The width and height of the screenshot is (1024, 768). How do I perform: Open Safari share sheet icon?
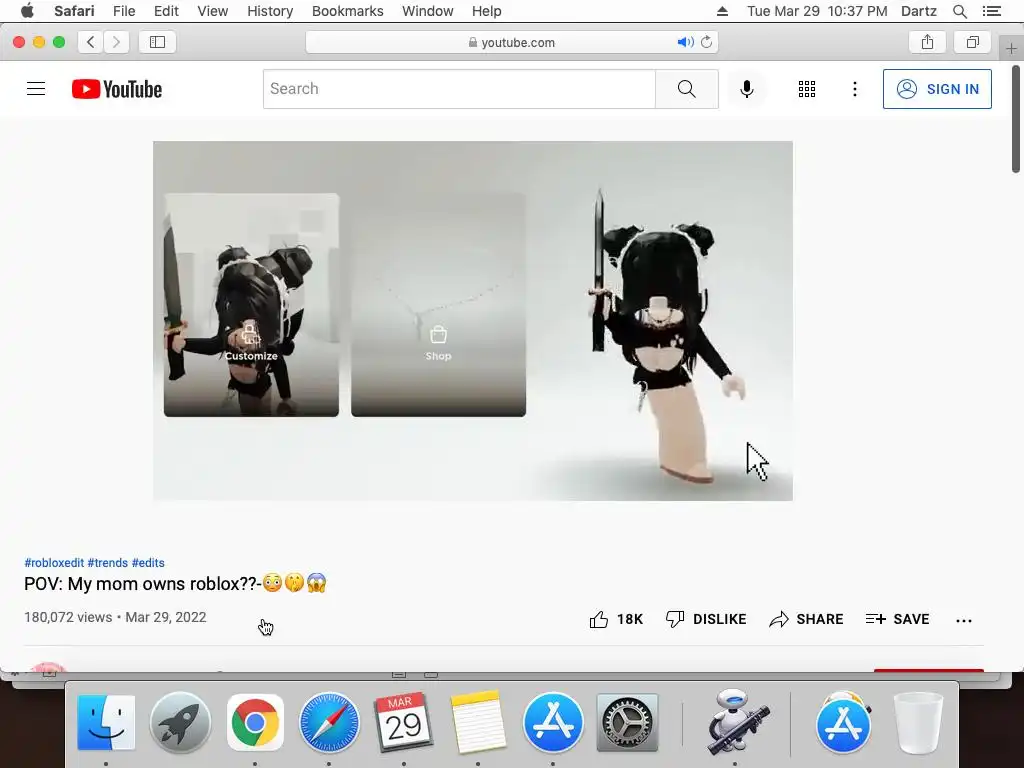click(x=927, y=42)
